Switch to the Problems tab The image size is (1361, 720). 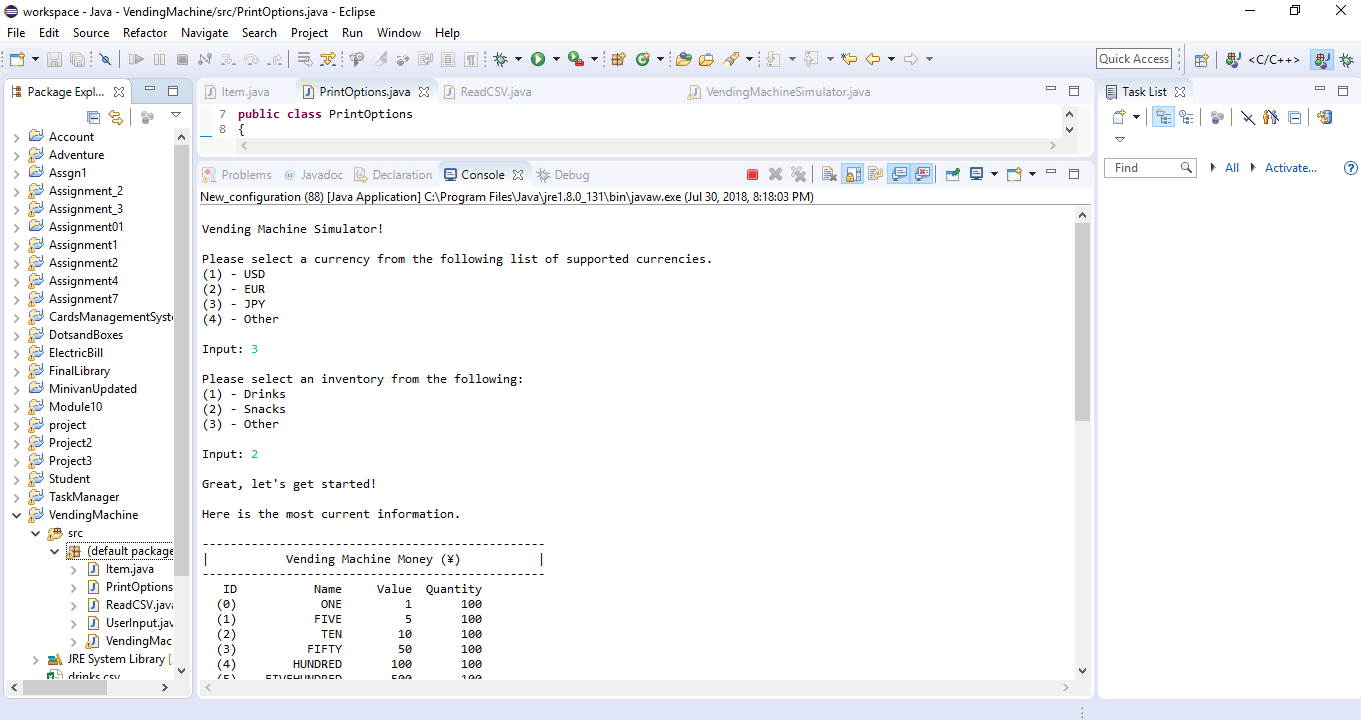pyautogui.click(x=237, y=175)
